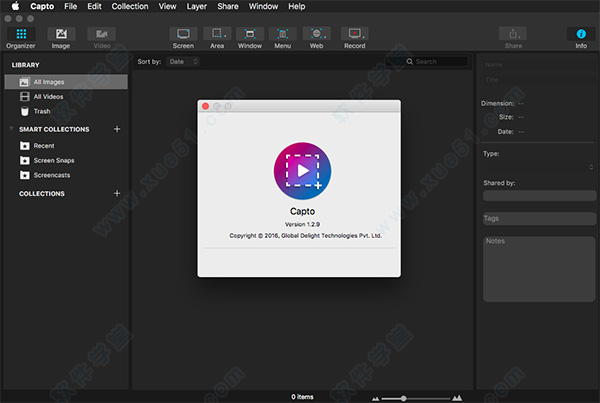Open the Video editor
The width and height of the screenshot is (600, 403).
tap(101, 38)
